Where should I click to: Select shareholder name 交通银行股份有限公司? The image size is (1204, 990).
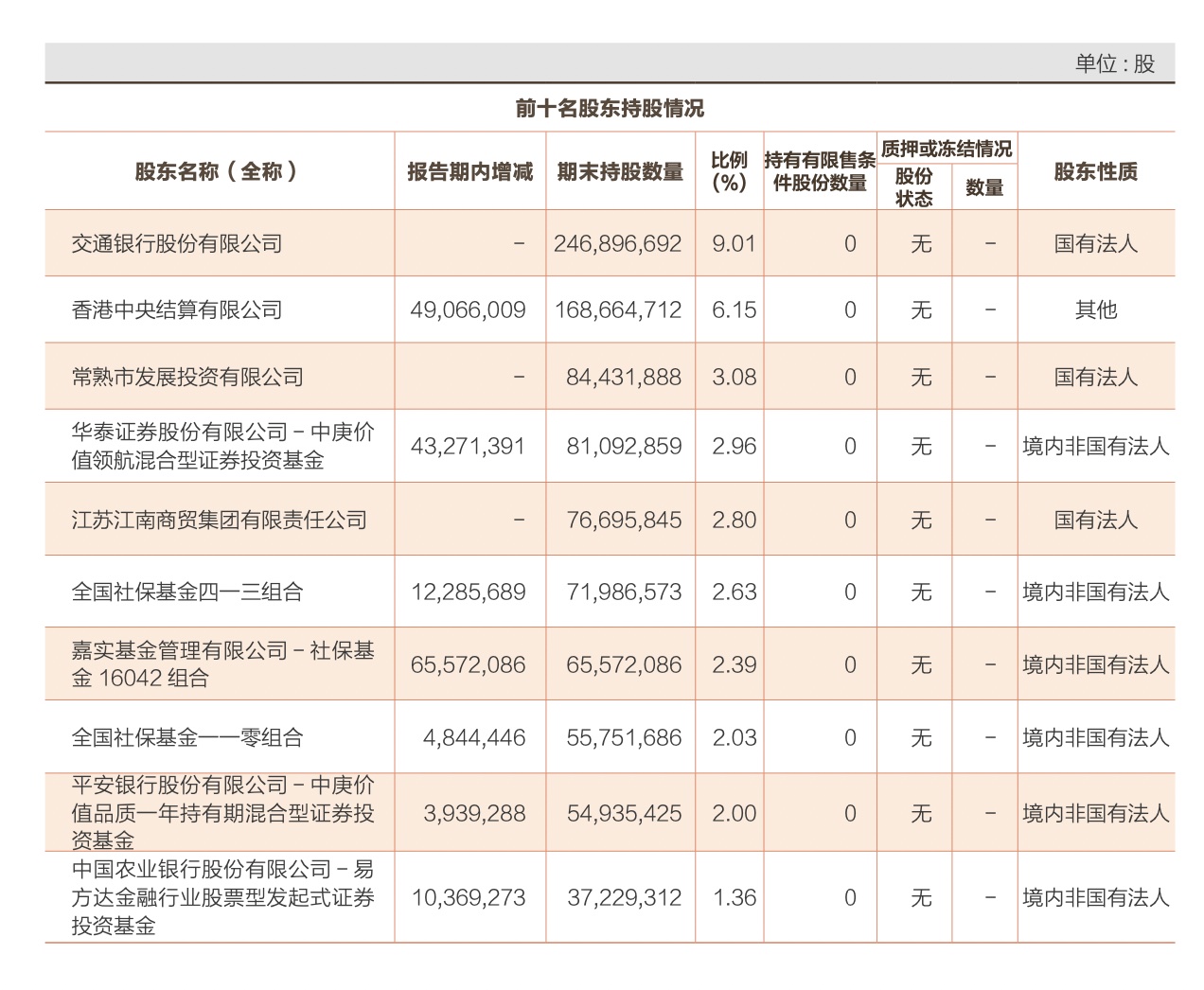click(177, 243)
